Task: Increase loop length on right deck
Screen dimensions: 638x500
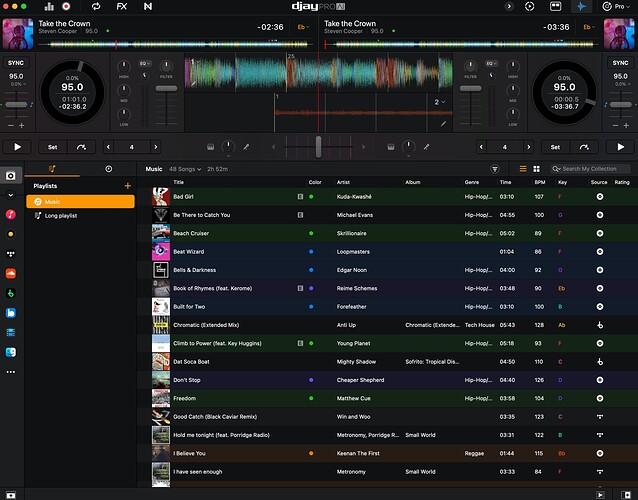Action: coord(529,147)
